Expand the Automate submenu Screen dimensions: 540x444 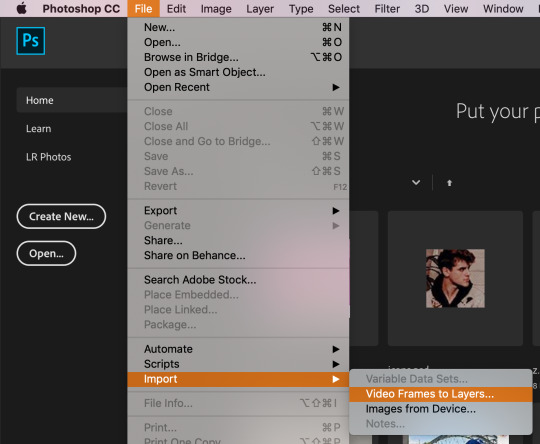[238, 349]
